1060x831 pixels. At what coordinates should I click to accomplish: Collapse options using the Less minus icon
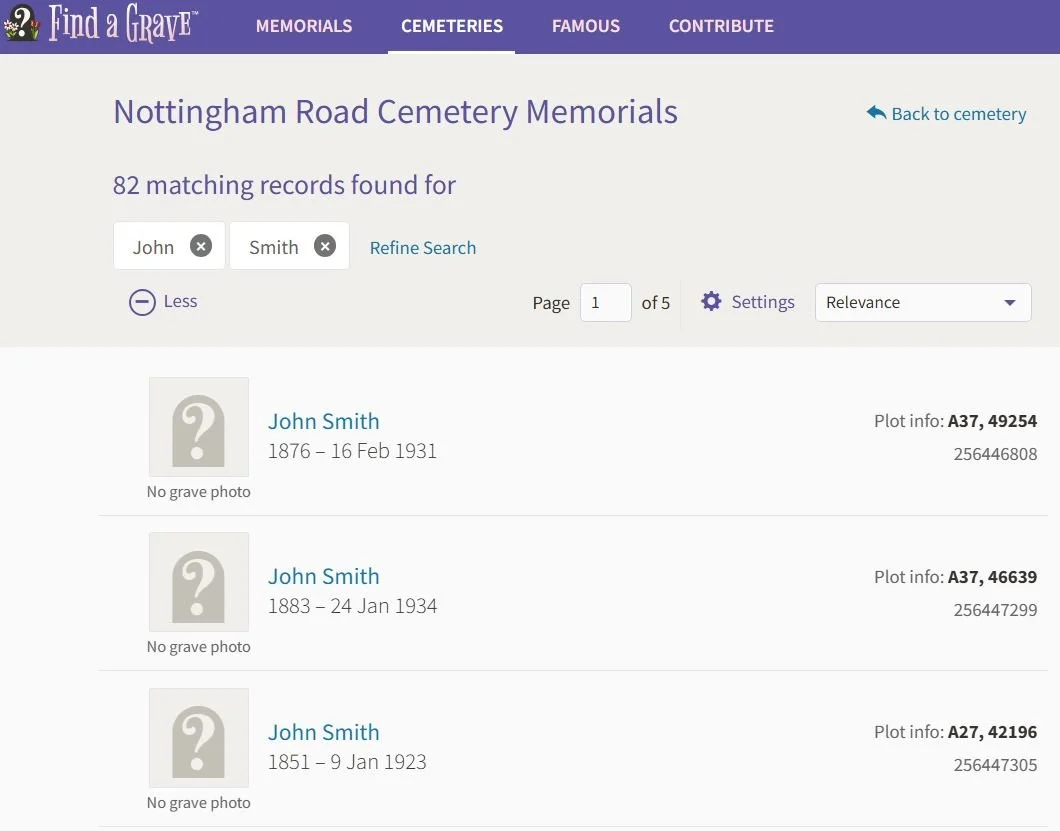[142, 302]
